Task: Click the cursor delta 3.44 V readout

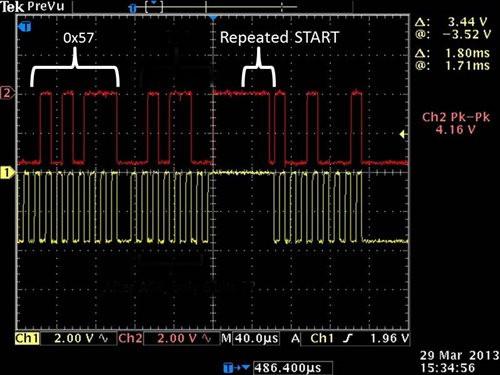Action: point(467,22)
